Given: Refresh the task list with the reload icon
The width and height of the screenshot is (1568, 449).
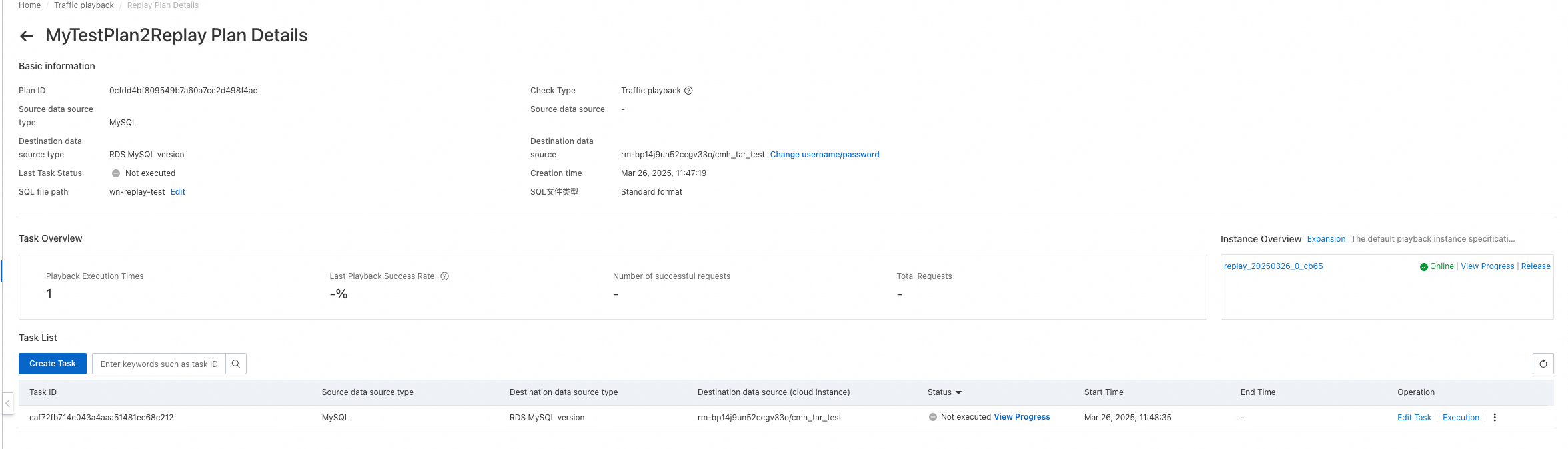Looking at the screenshot, I should click(x=1543, y=364).
